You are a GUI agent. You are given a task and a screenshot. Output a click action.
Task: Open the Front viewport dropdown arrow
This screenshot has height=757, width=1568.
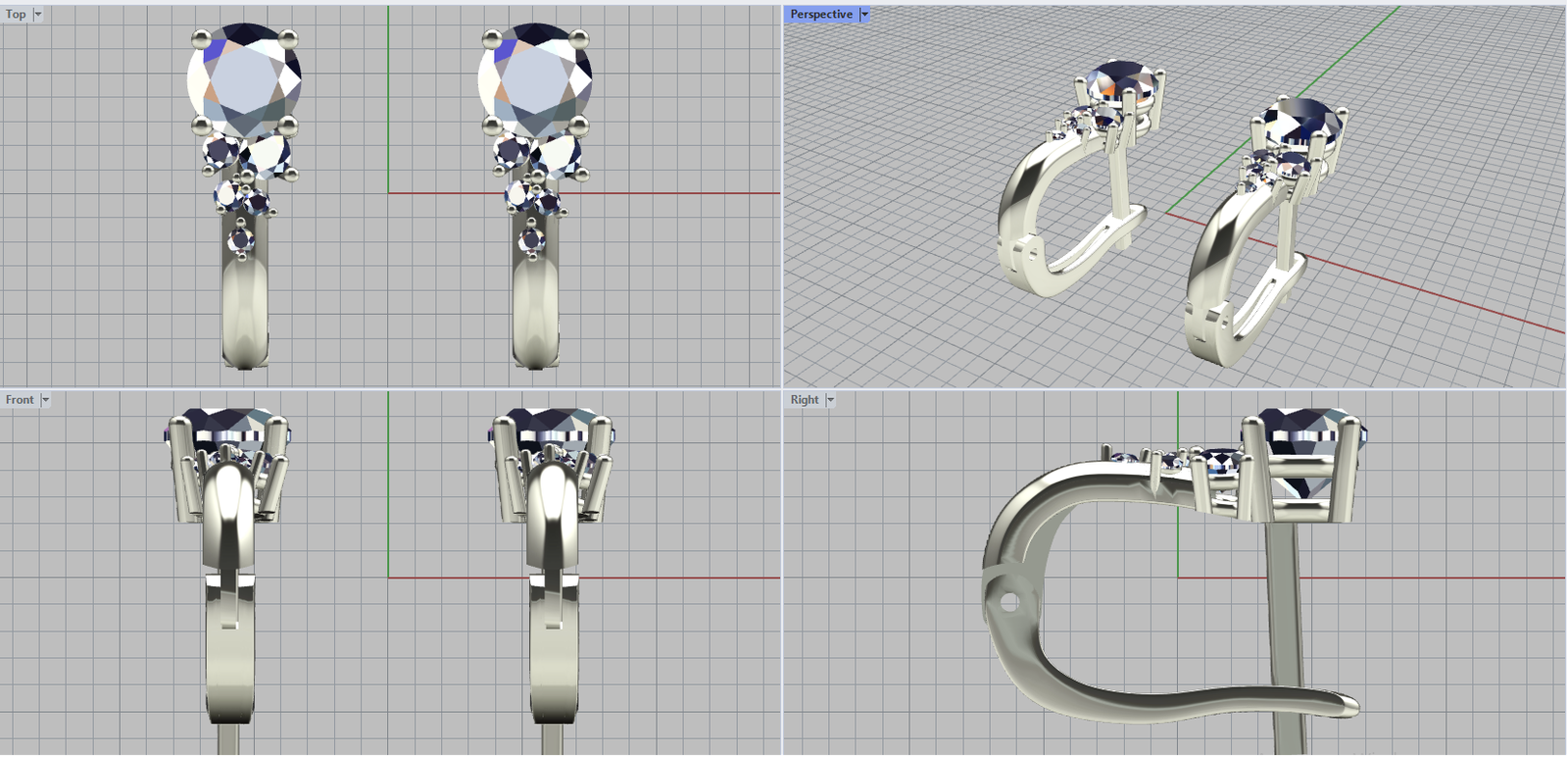pyautogui.click(x=45, y=400)
